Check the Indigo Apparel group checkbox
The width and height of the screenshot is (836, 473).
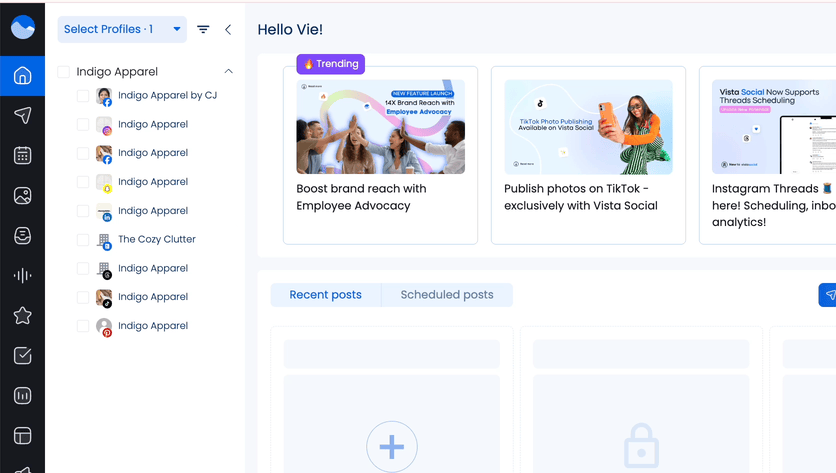[63, 72]
